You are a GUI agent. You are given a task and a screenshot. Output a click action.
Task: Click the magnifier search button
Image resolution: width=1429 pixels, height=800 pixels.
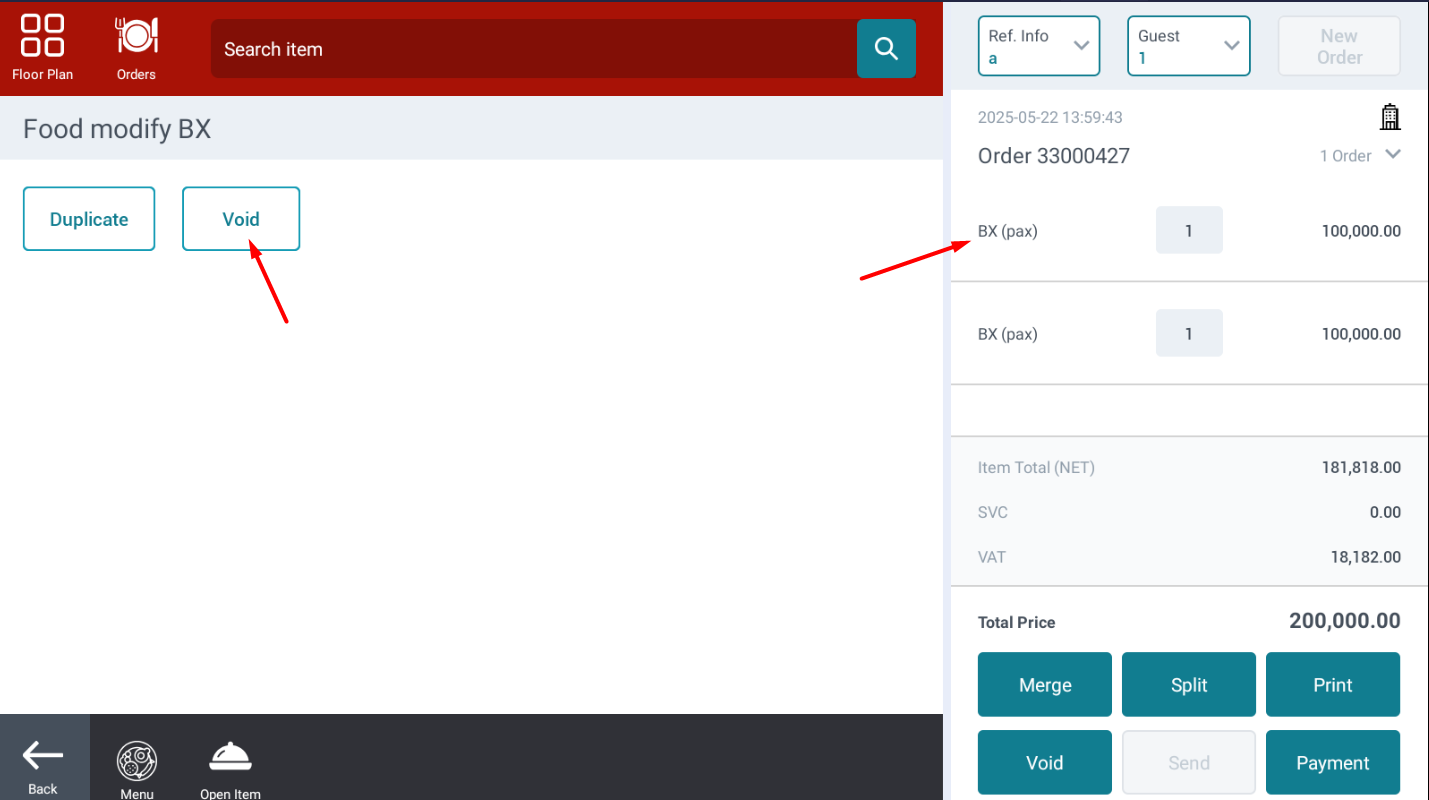[x=886, y=48]
